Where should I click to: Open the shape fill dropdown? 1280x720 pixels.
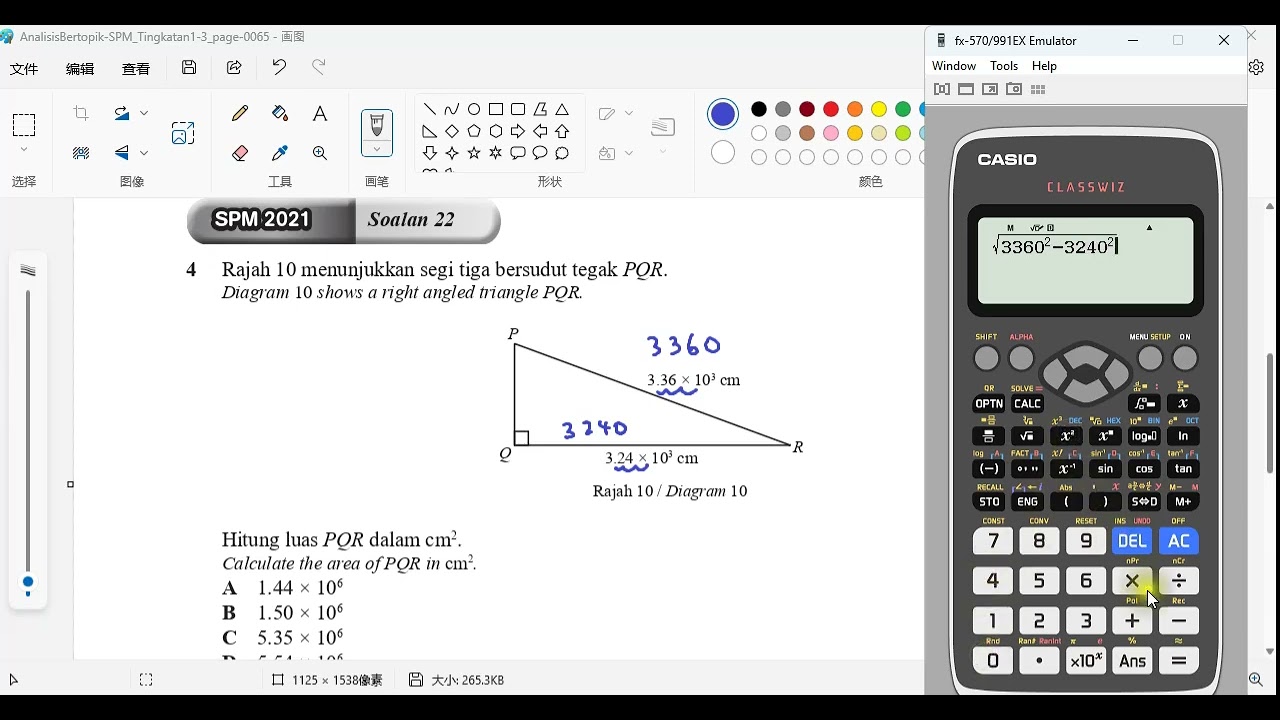[x=628, y=153]
